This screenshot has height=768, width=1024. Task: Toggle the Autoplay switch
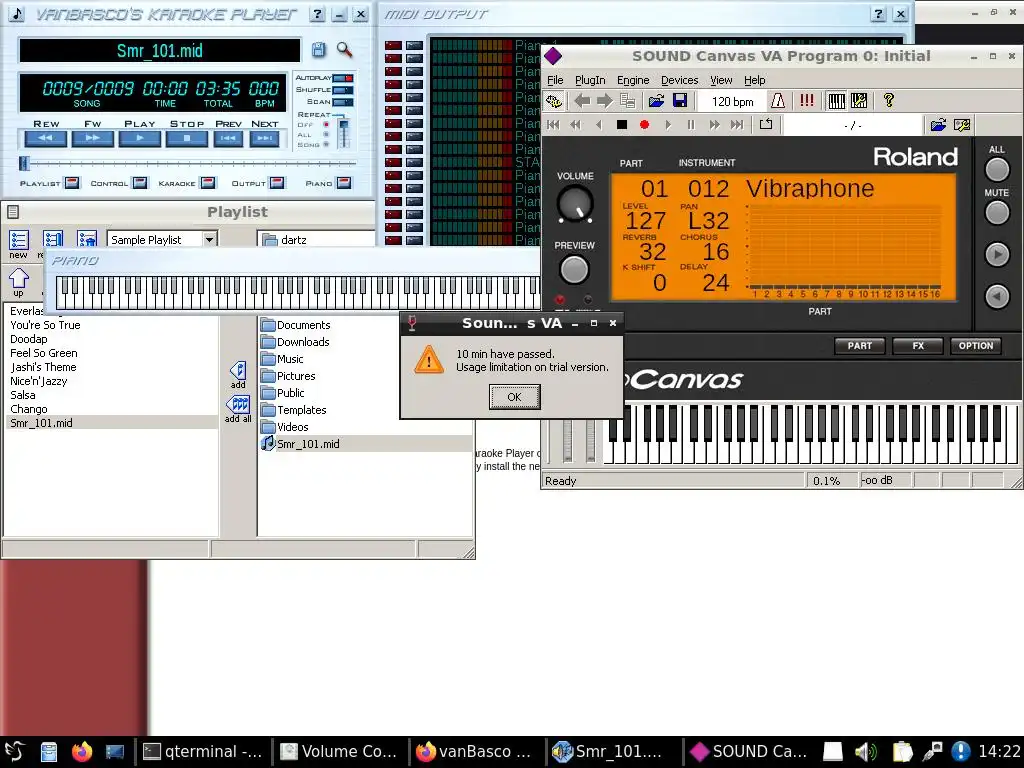(x=343, y=78)
